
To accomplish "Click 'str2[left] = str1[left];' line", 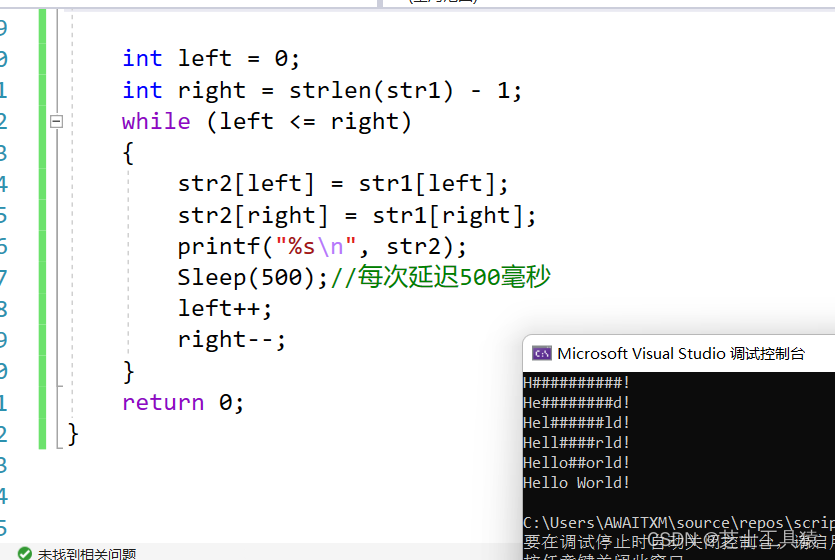I will pos(343,184).
